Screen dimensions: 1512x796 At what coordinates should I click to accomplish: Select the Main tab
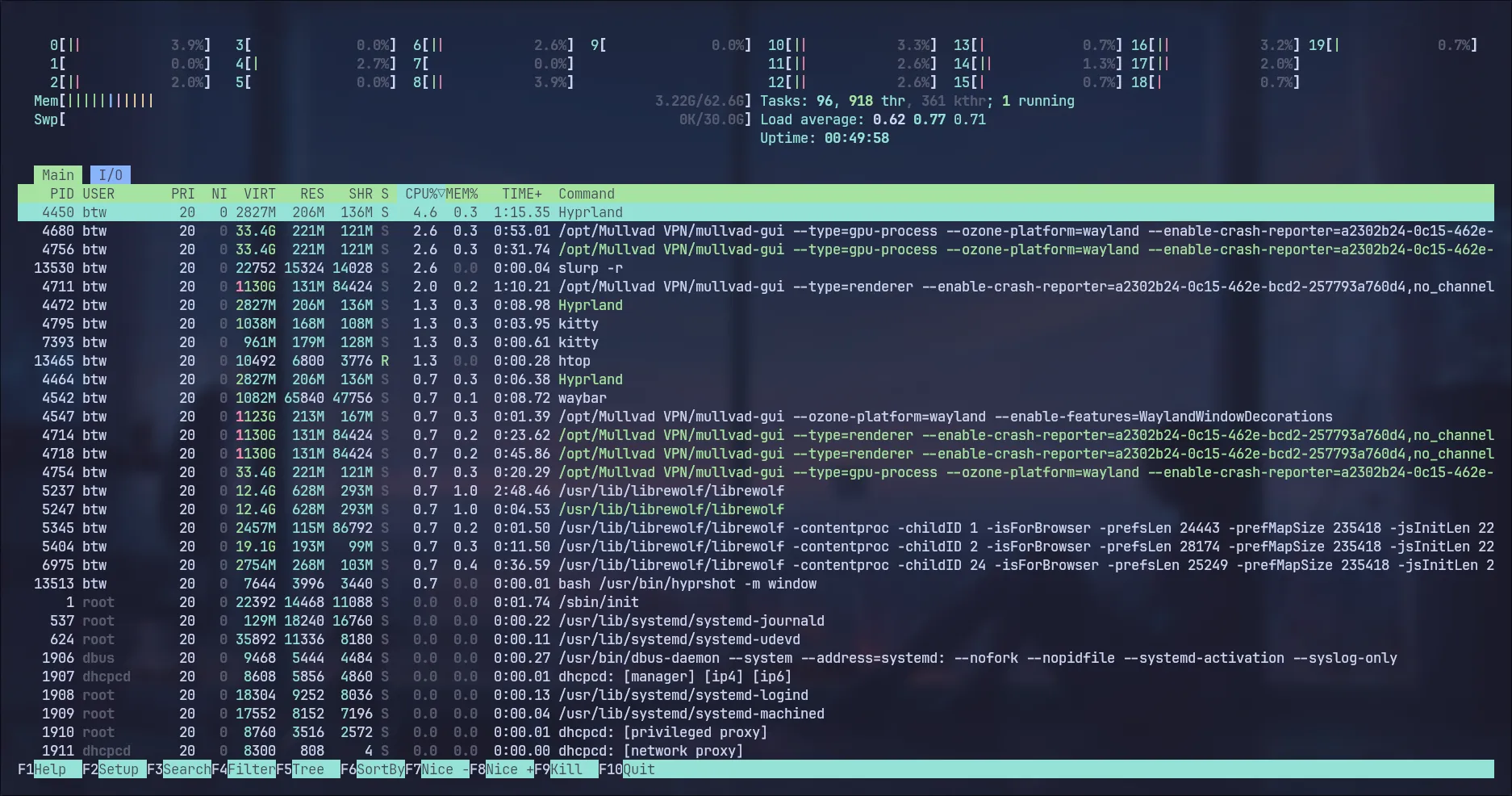click(58, 174)
